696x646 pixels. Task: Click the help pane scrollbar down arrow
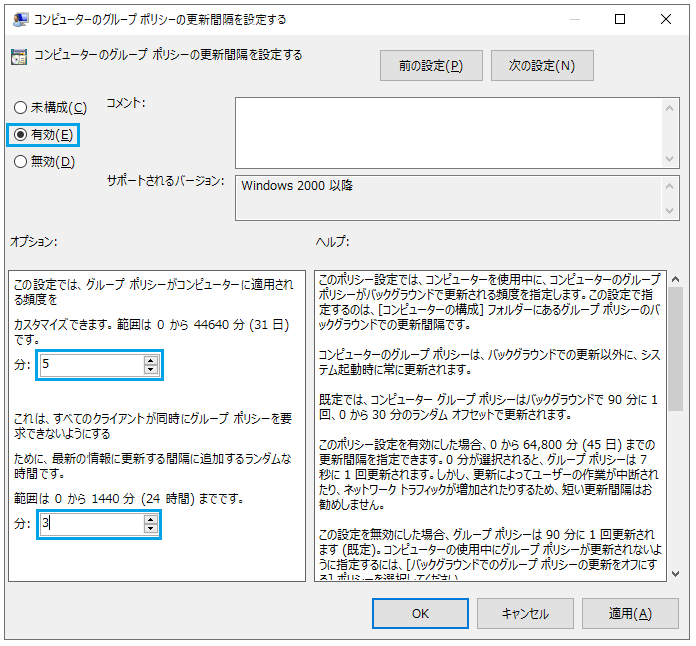click(x=676, y=574)
